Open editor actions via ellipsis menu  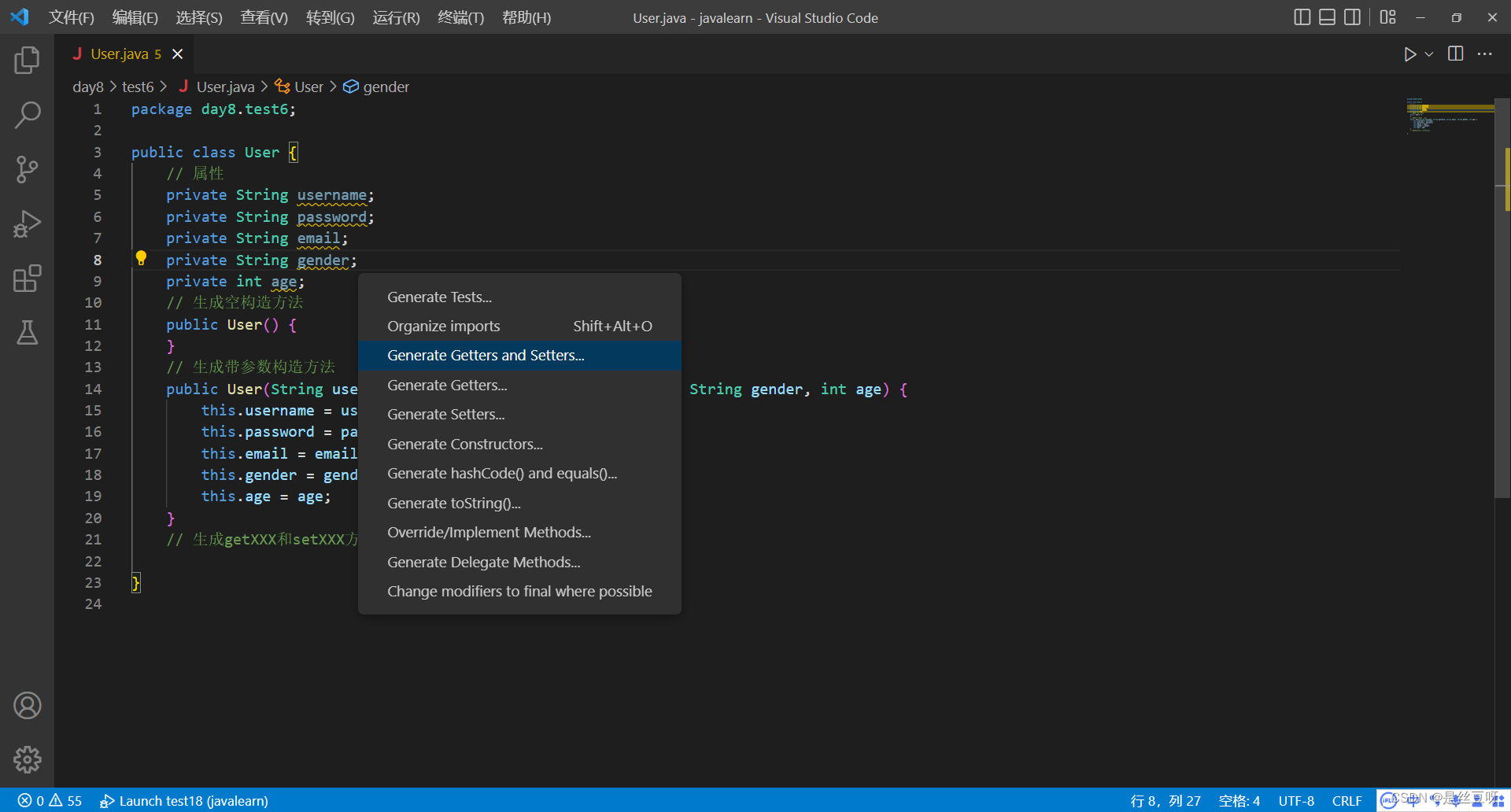[x=1486, y=54]
